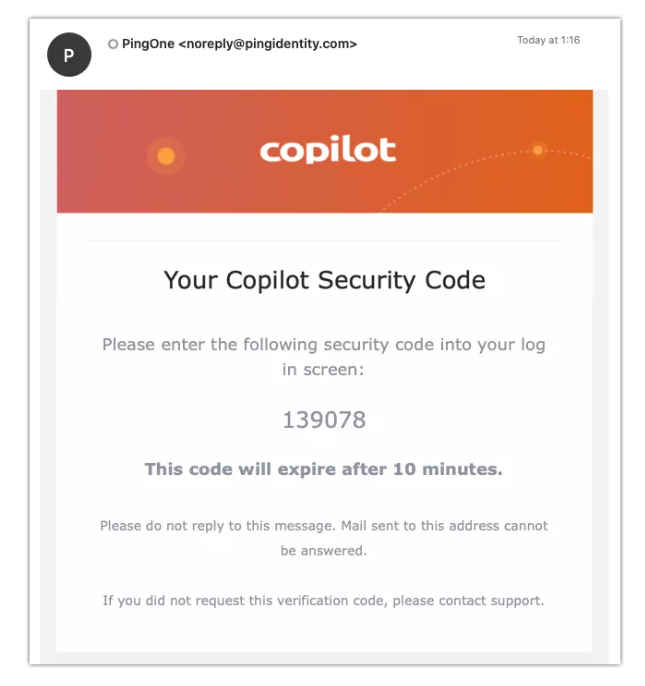This screenshot has height=686, width=645.
Task: Select the PingOne sender name
Action: (x=148, y=44)
